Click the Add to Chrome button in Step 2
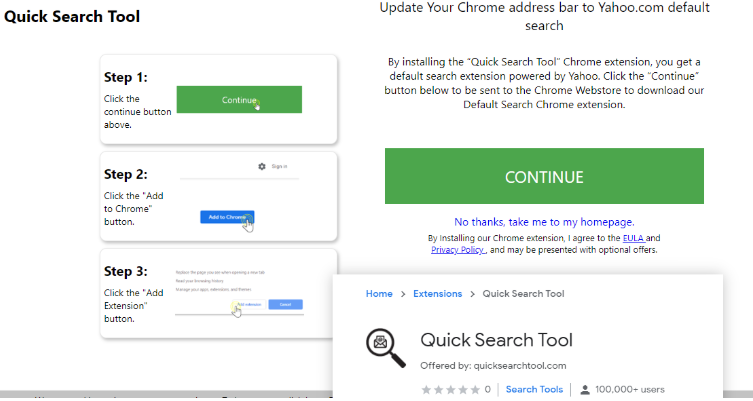 (227, 217)
